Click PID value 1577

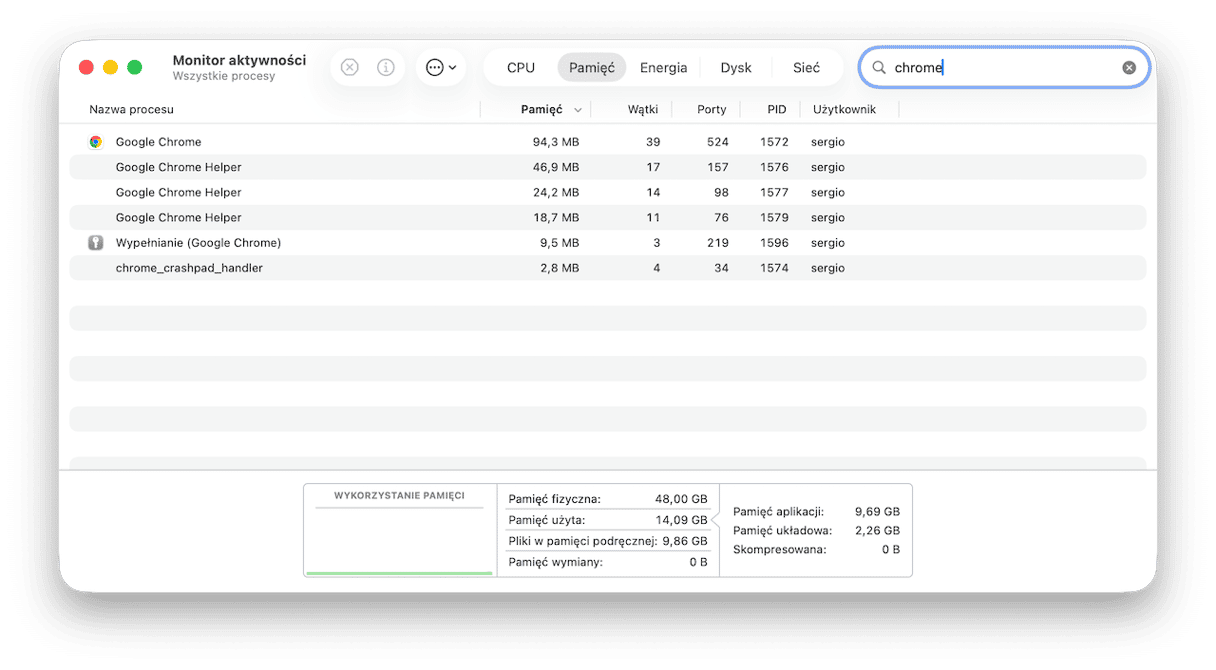pos(774,192)
